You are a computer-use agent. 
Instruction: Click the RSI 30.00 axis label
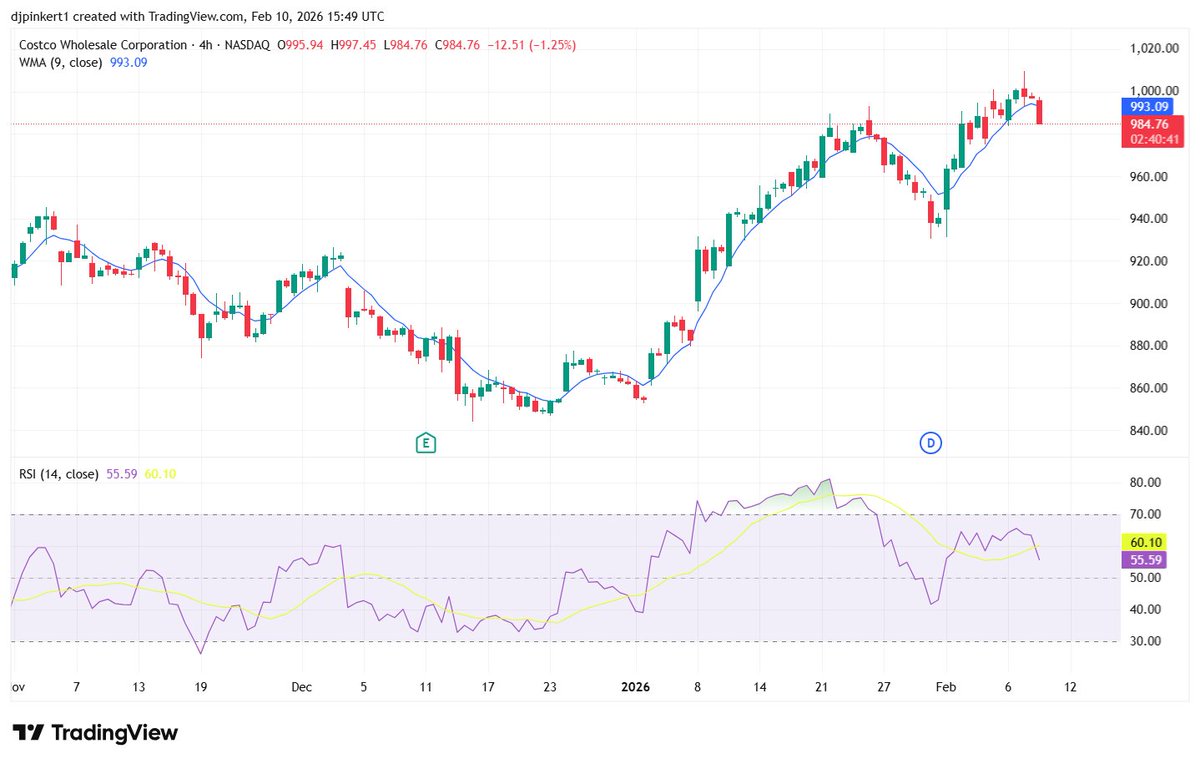[1147, 641]
